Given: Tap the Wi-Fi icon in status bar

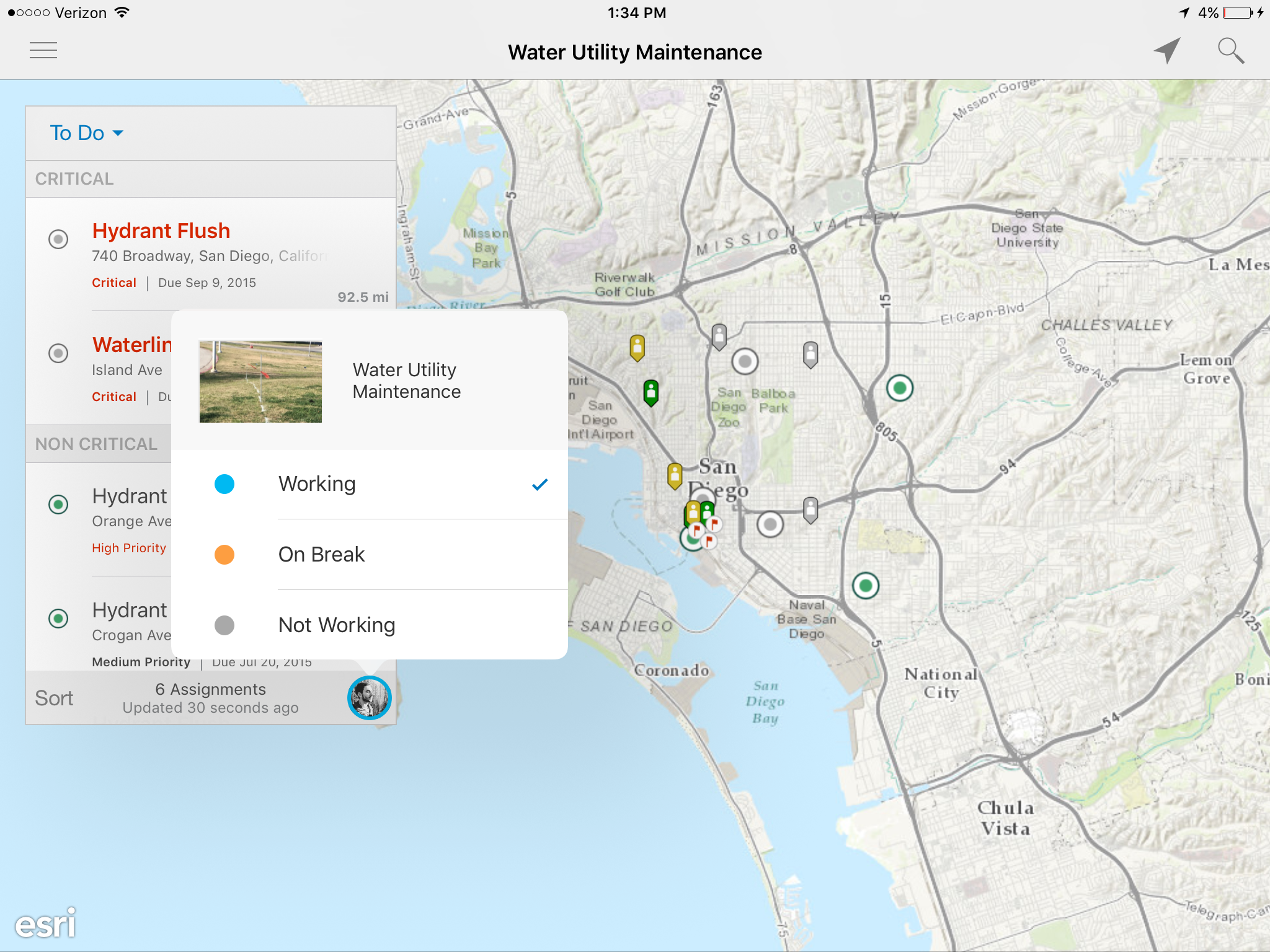Looking at the screenshot, I should pos(122,12).
